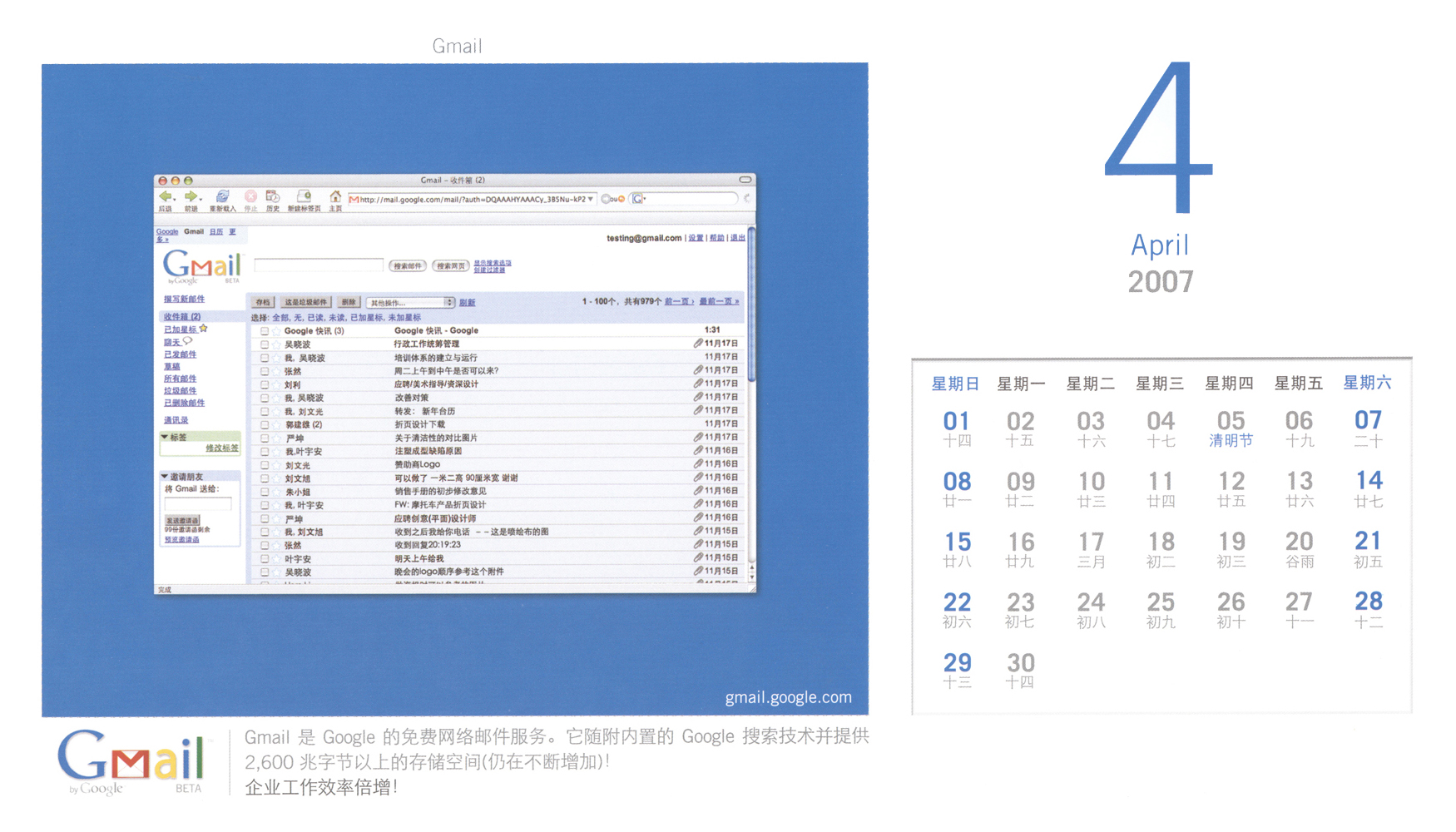
Task: Star the Google 快讯 message
Action: coord(276,331)
